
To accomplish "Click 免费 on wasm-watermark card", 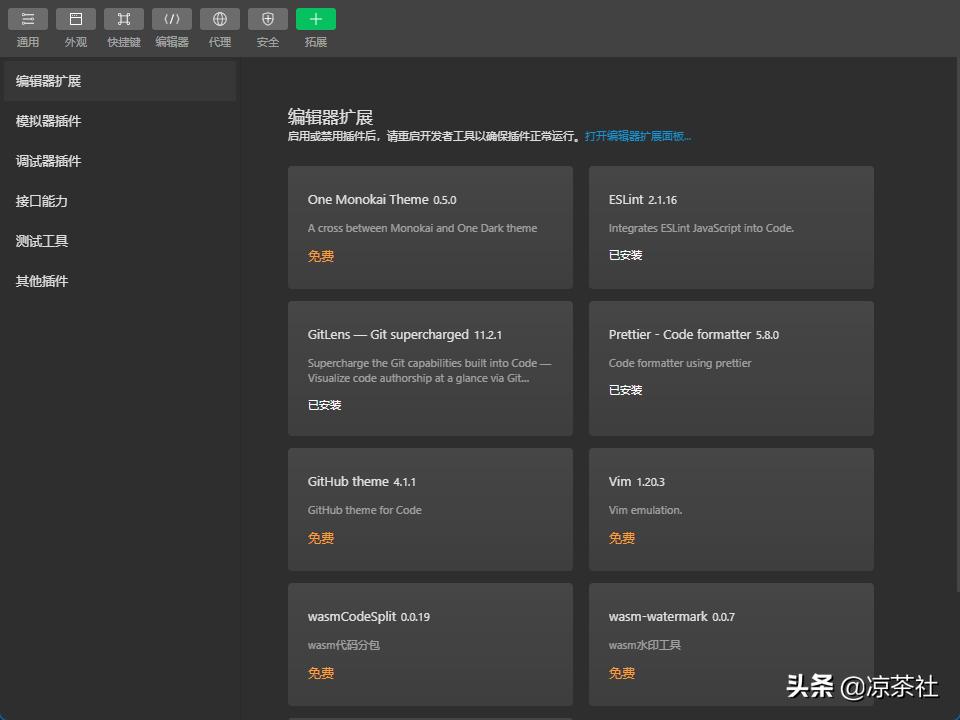I will pos(622,673).
